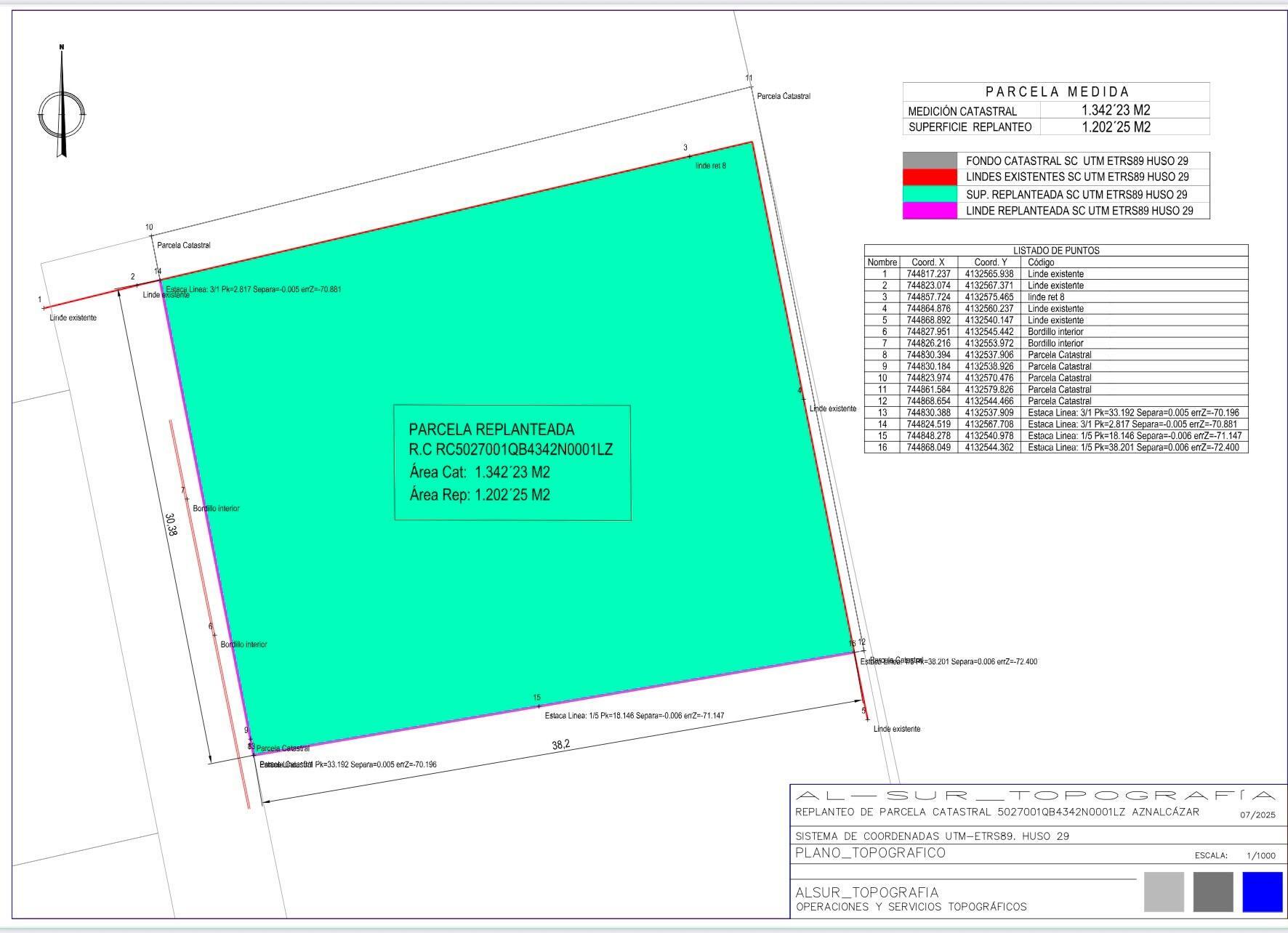This screenshot has height=933, width=1288.
Task: Click the PLANO_TOPOGRAFICO label
Action: pyautogui.click(x=870, y=853)
